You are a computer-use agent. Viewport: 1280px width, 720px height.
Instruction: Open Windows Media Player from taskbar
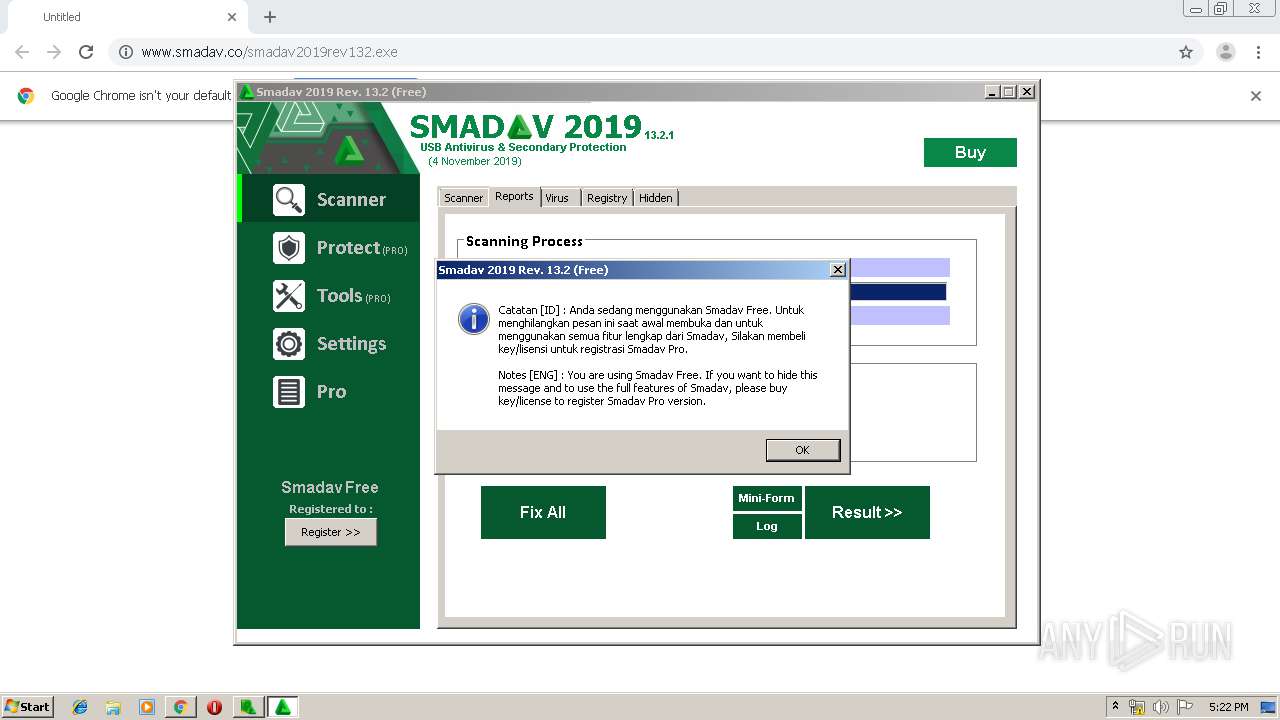click(x=147, y=707)
